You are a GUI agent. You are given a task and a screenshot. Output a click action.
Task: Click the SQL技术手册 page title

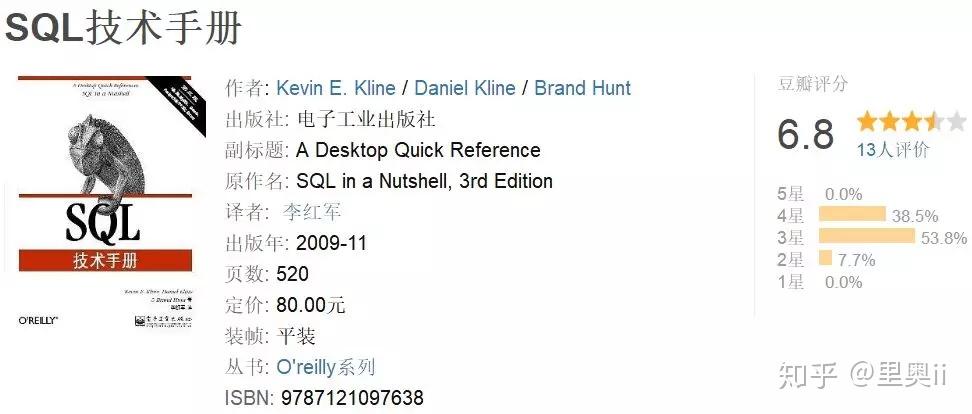[123, 28]
